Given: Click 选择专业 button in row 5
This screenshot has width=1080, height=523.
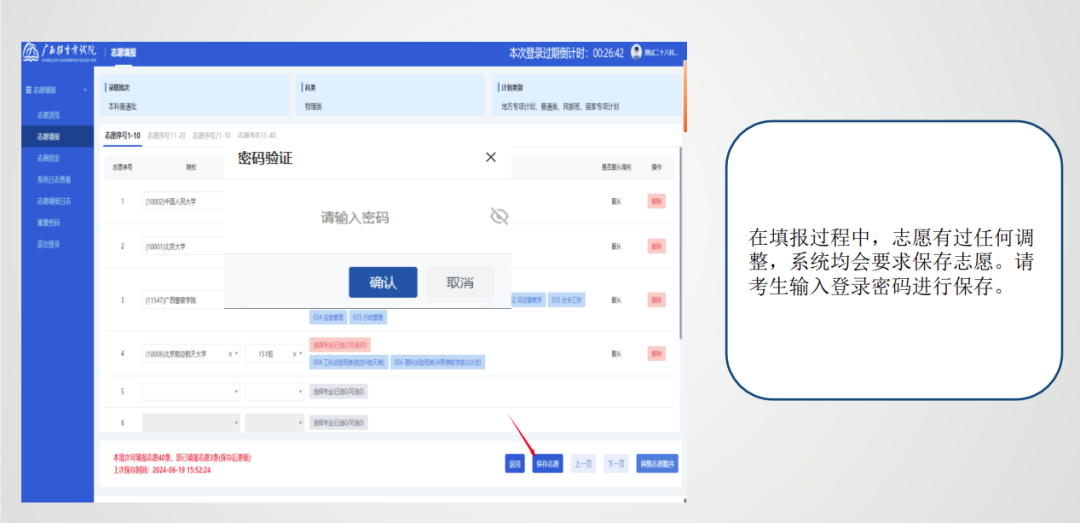Looking at the screenshot, I should tap(338, 391).
